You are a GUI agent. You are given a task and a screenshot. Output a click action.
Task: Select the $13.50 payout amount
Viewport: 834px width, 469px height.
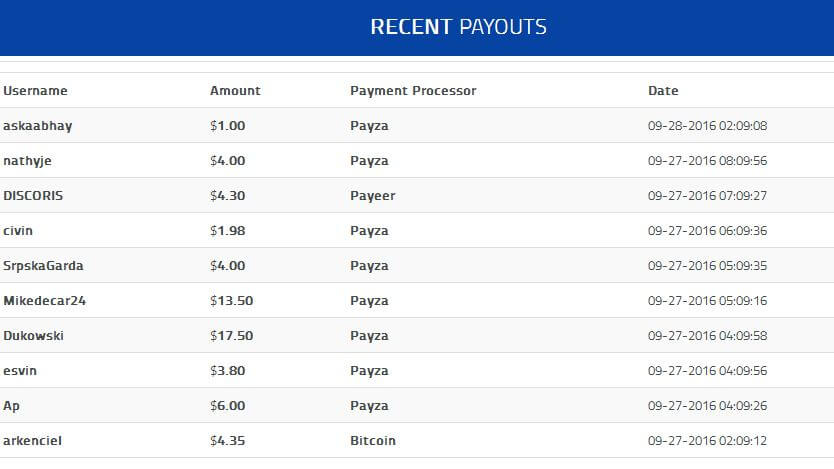[231, 301]
